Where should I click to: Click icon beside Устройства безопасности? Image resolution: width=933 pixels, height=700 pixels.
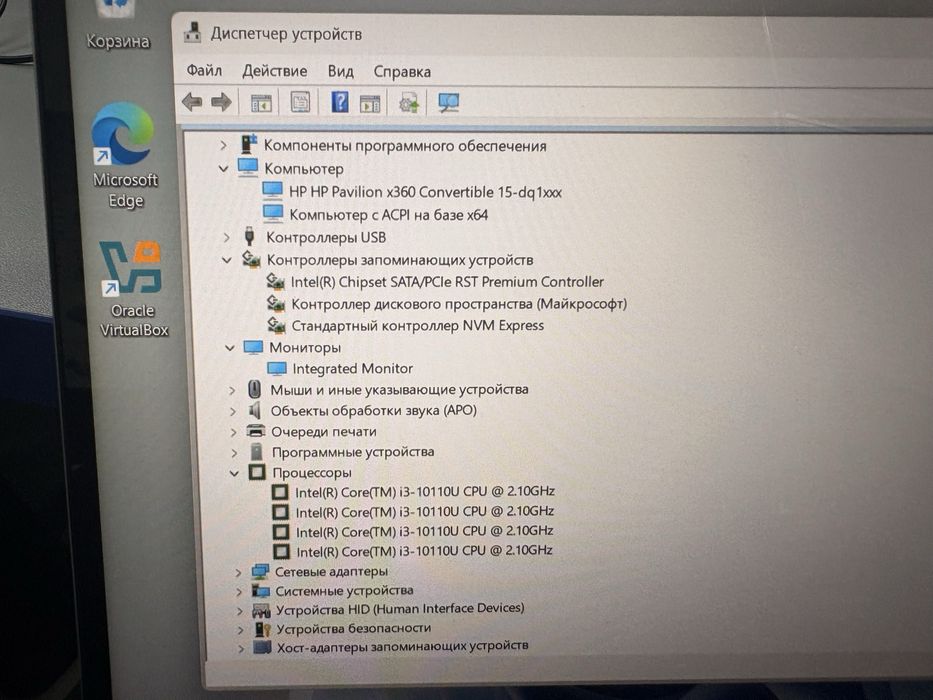point(262,629)
